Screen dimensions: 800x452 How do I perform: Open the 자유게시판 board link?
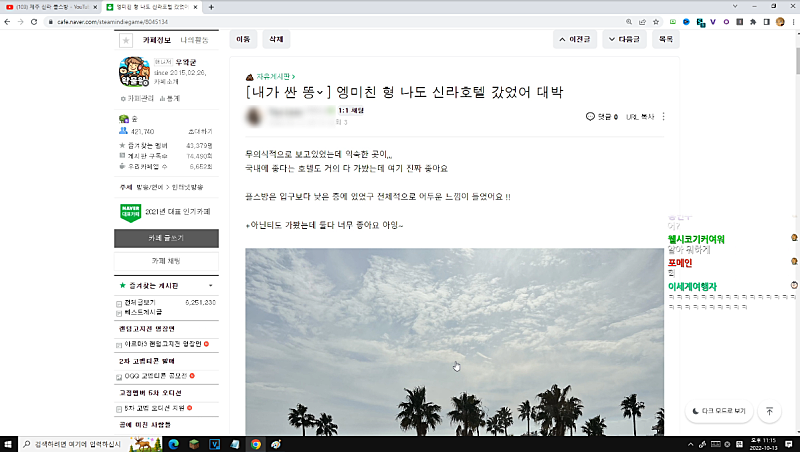pyautogui.click(x=276, y=77)
